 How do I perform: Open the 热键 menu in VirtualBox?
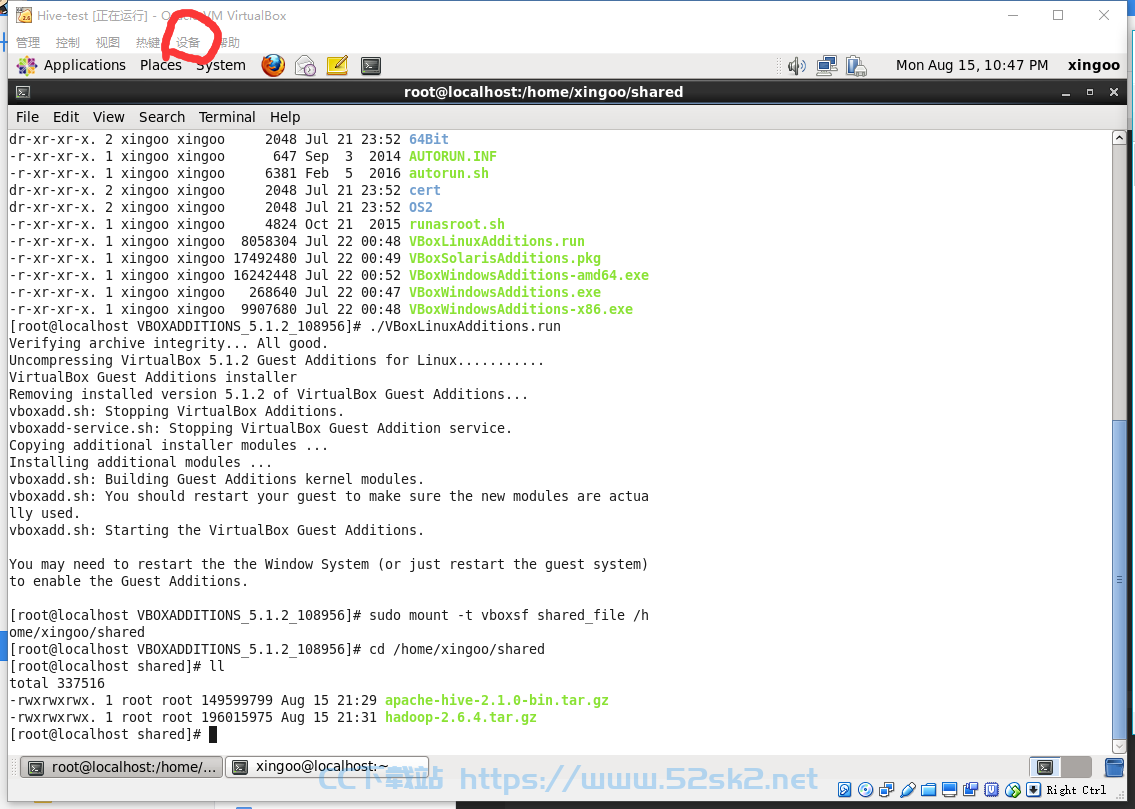[148, 43]
